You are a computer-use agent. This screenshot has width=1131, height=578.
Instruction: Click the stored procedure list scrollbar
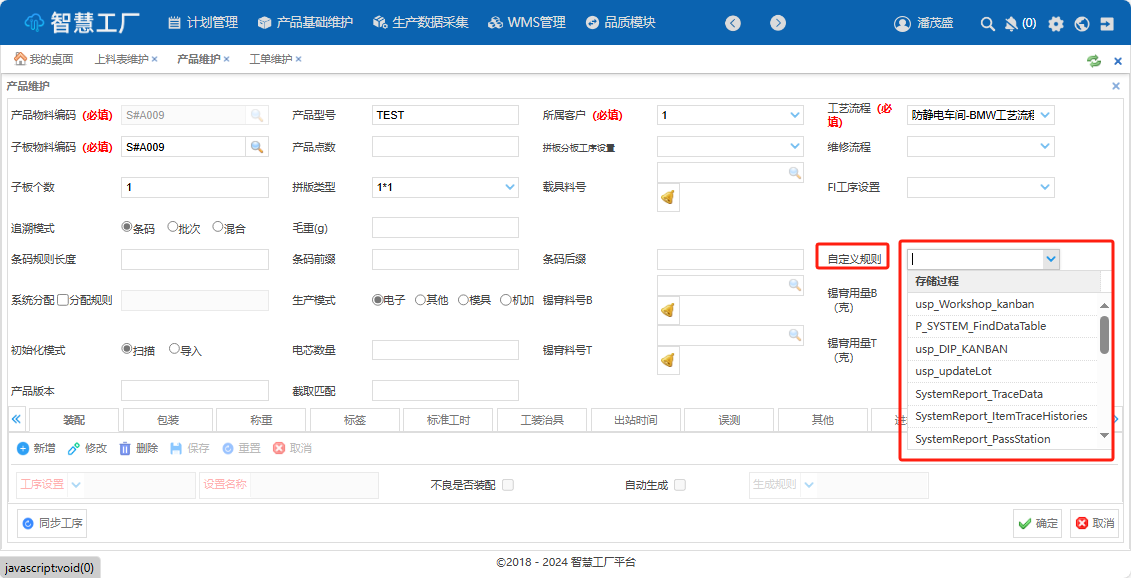(x=1104, y=335)
